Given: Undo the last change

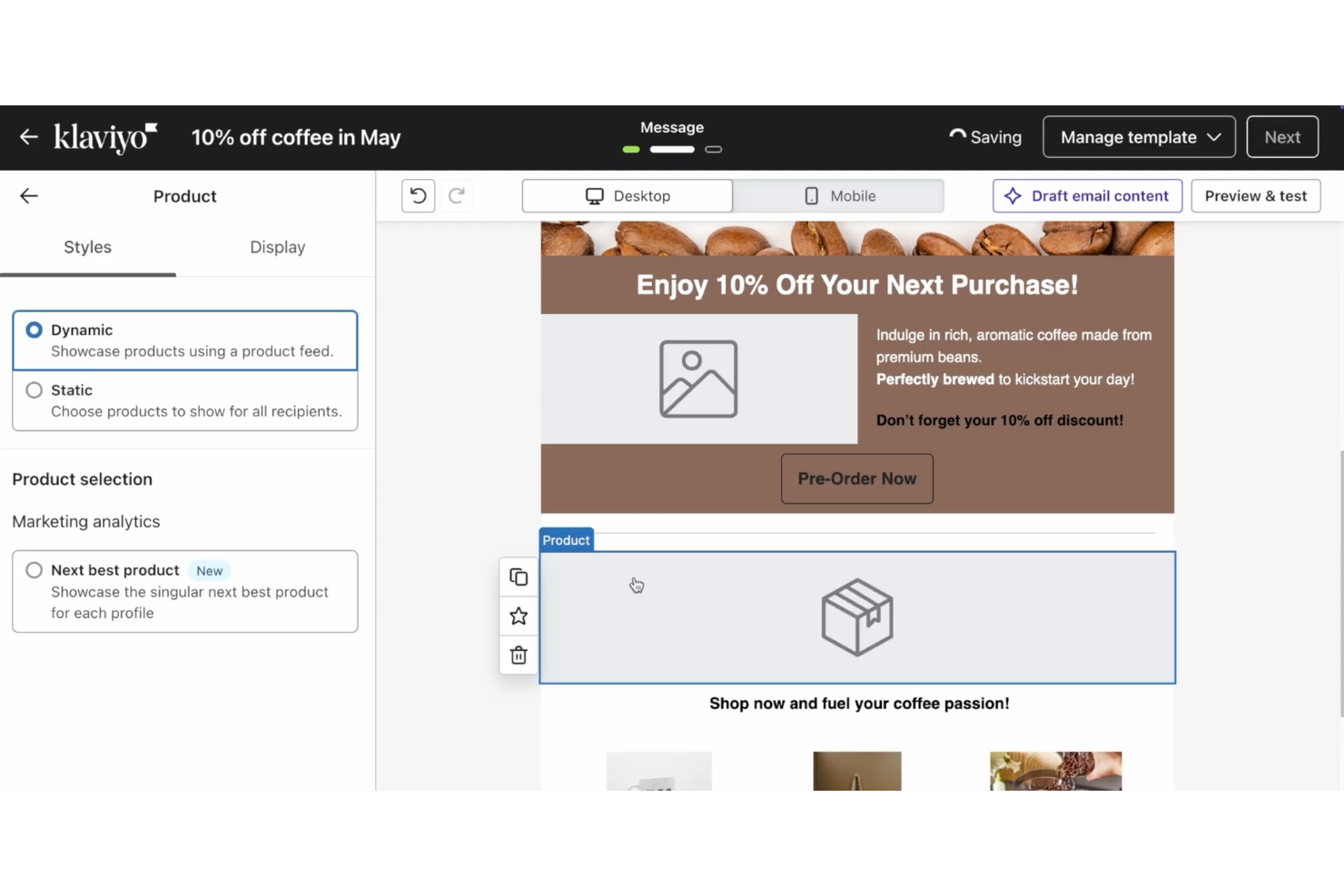Looking at the screenshot, I should (418, 195).
